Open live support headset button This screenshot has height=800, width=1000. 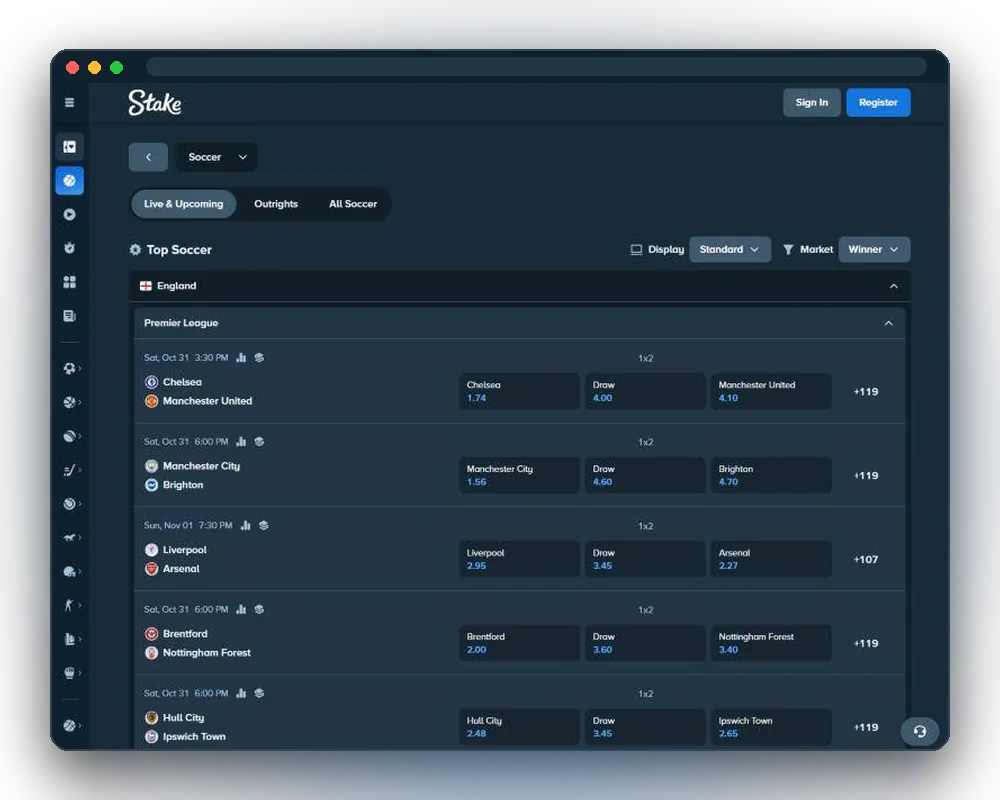919,731
